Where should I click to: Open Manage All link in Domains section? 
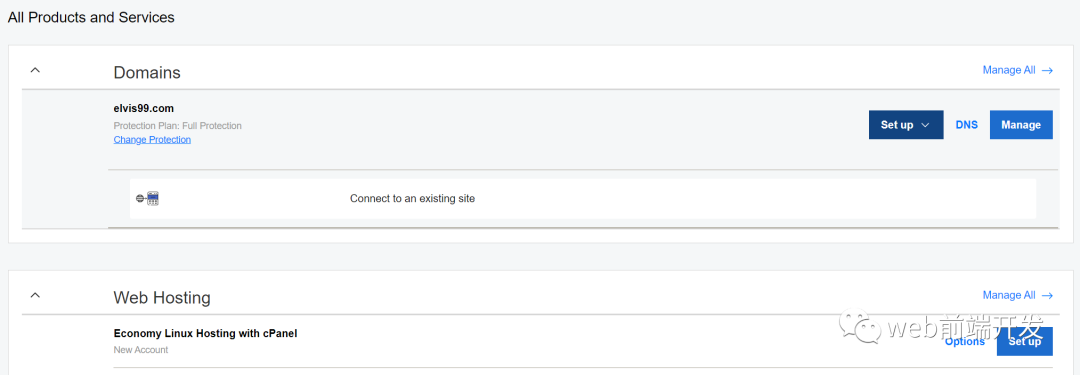click(x=1009, y=70)
